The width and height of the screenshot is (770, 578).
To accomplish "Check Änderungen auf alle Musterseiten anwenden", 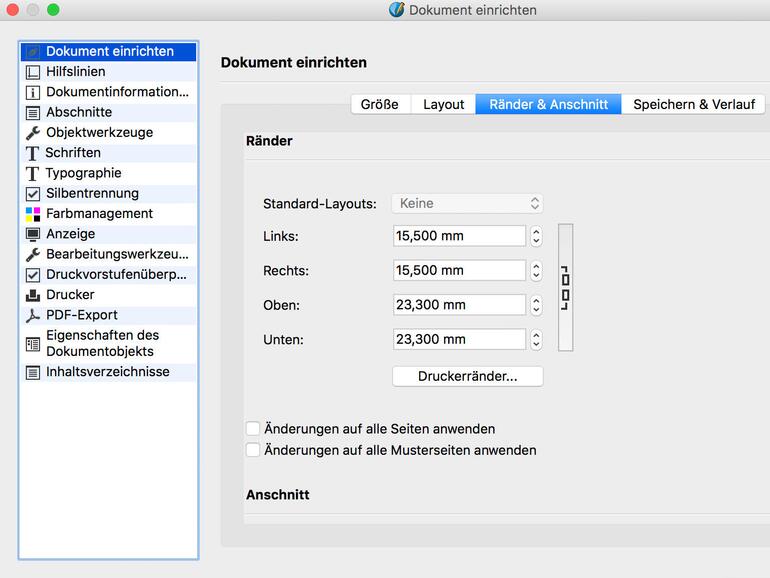I will tap(253, 450).
